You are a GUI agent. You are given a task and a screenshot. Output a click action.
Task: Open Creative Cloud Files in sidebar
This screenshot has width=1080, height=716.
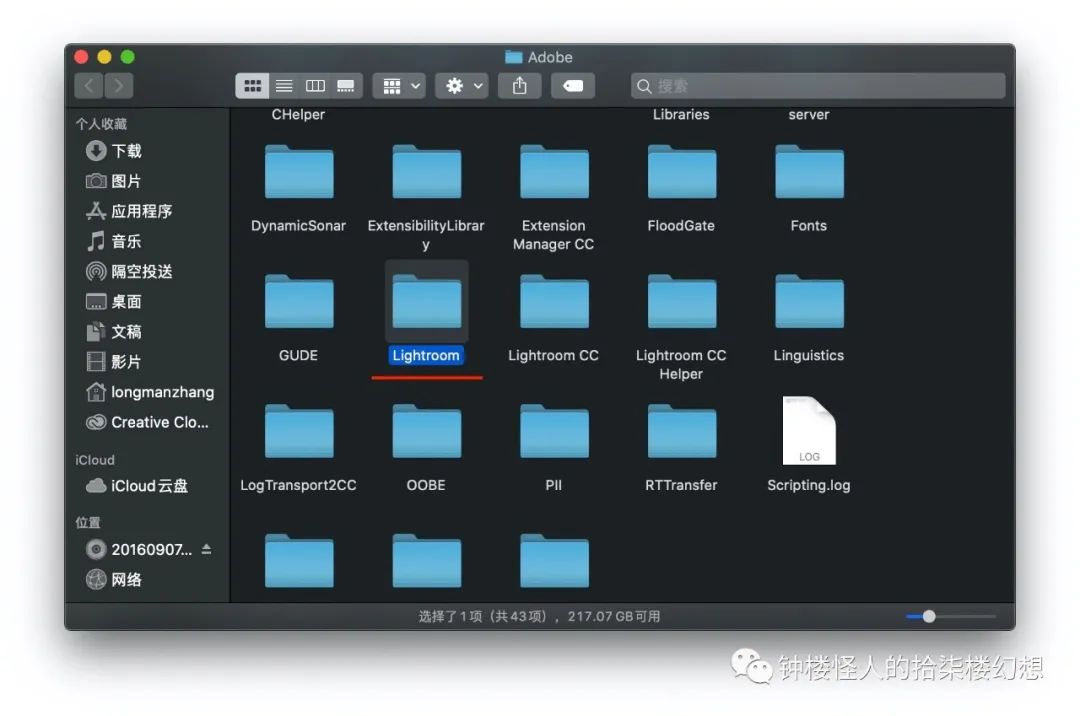click(147, 423)
